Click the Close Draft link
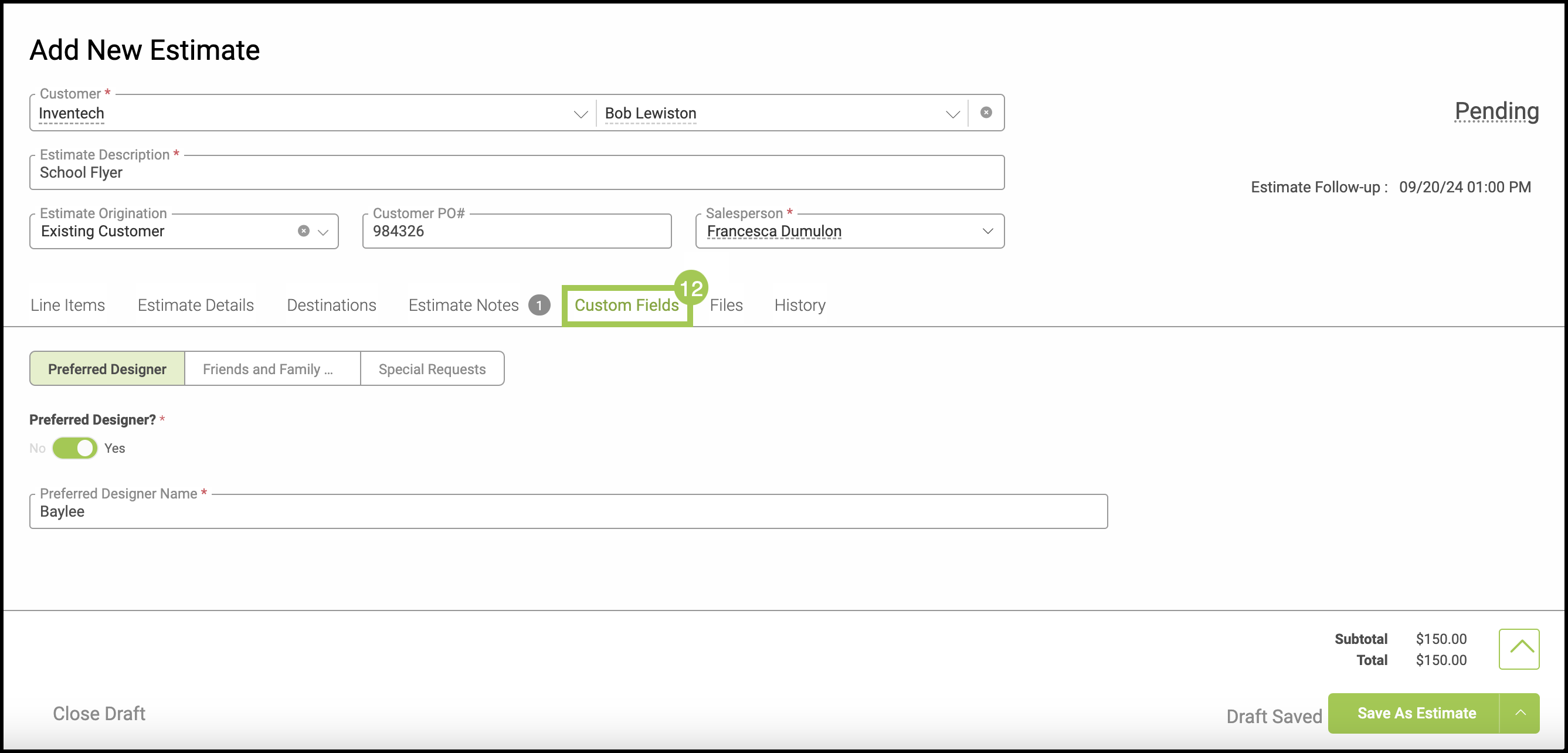The width and height of the screenshot is (1568, 753). (x=99, y=714)
